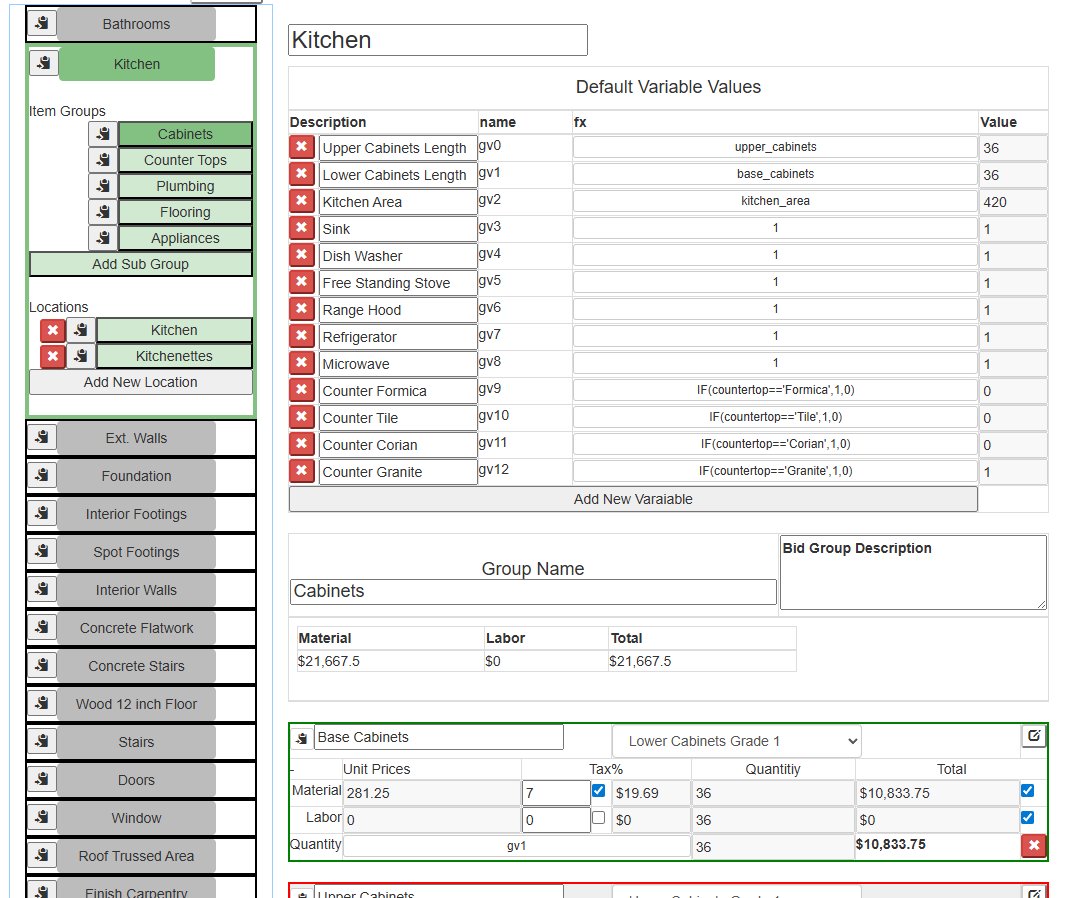
Task: Click inside the Kitchen name field at the top
Action: (437, 40)
